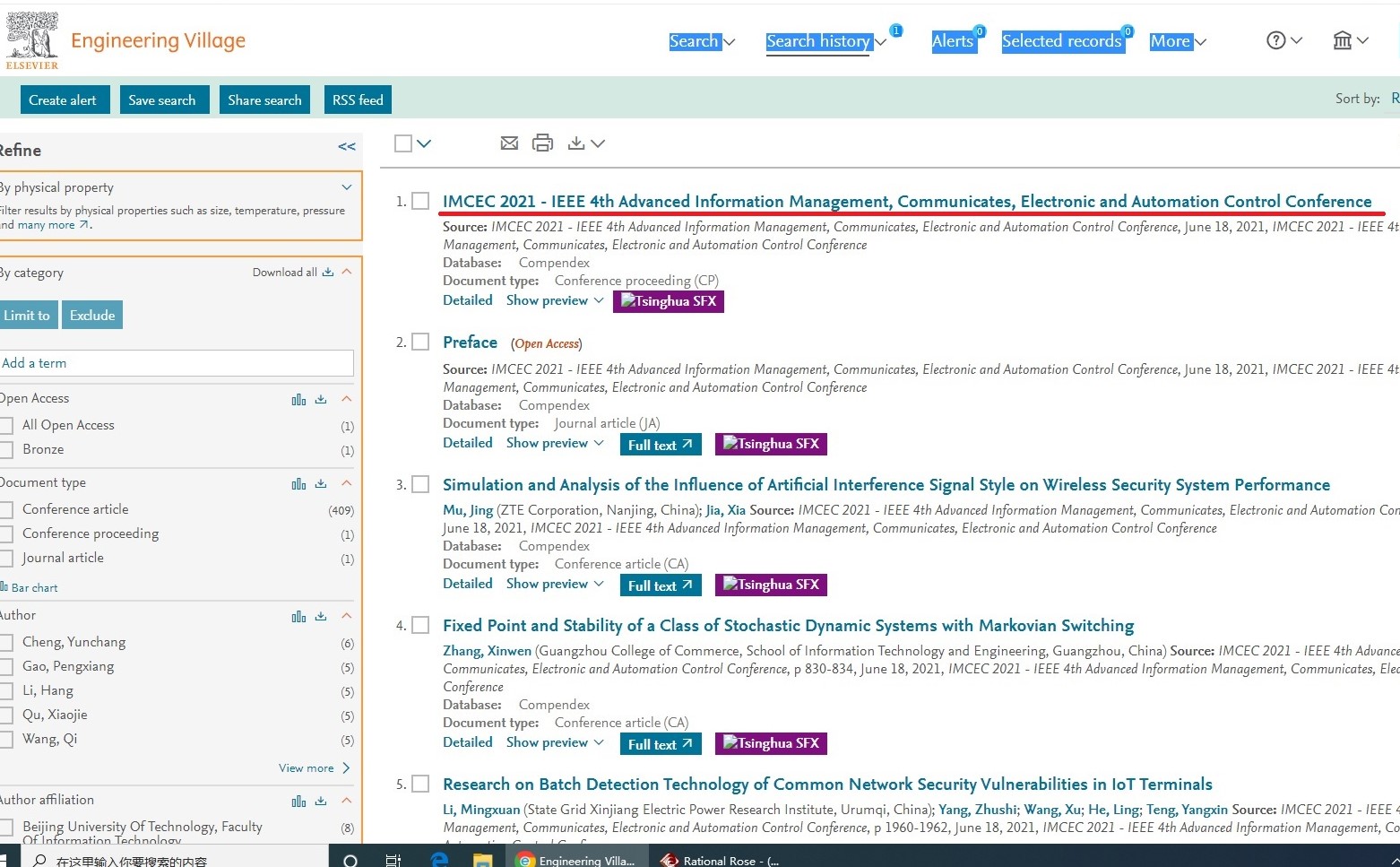Select result 5 Batch Detection checkbox
1400x867 pixels.
[x=420, y=784]
